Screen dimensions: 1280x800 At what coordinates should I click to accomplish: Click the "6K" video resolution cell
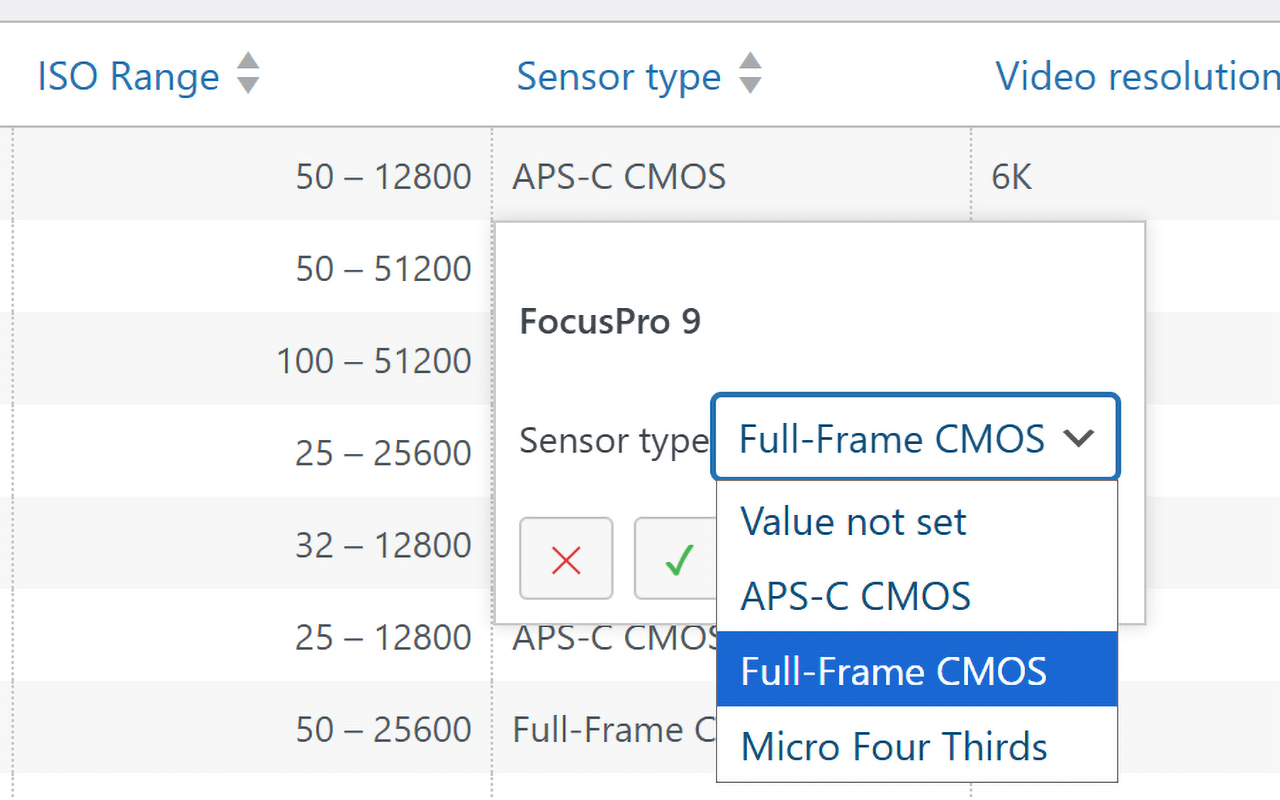(1011, 177)
